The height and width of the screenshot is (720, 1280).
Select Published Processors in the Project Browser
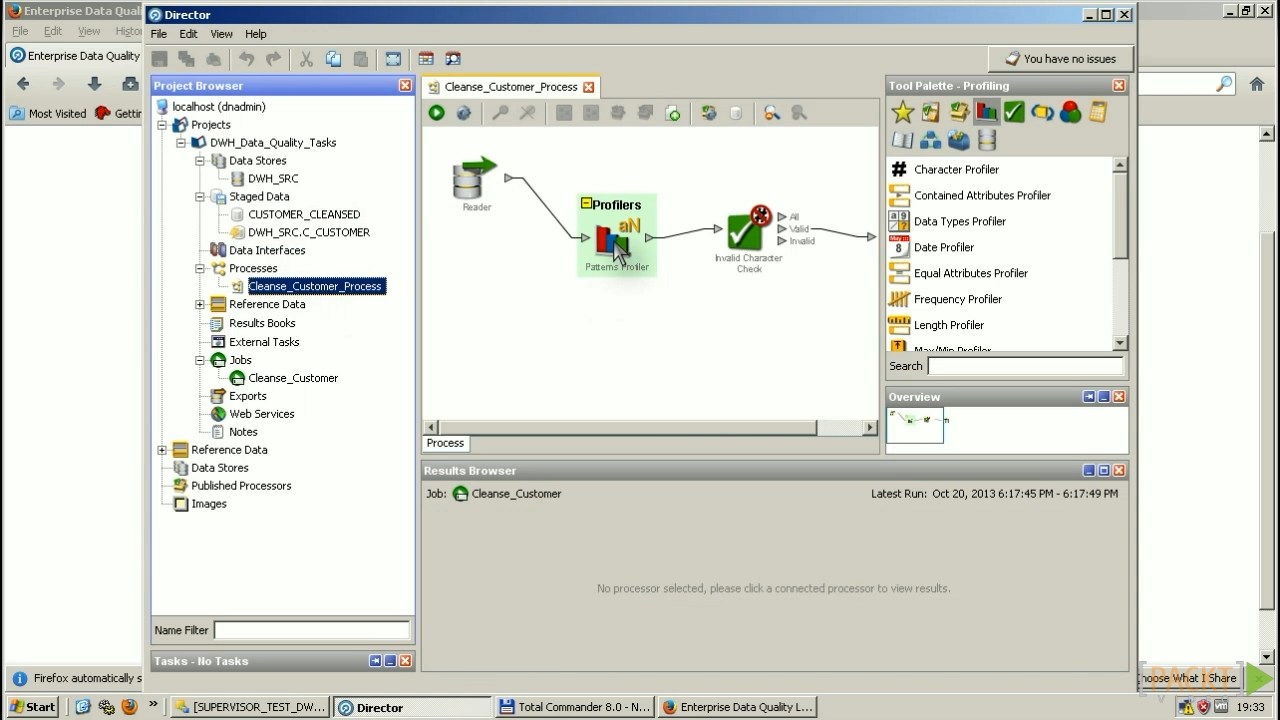click(x=241, y=486)
